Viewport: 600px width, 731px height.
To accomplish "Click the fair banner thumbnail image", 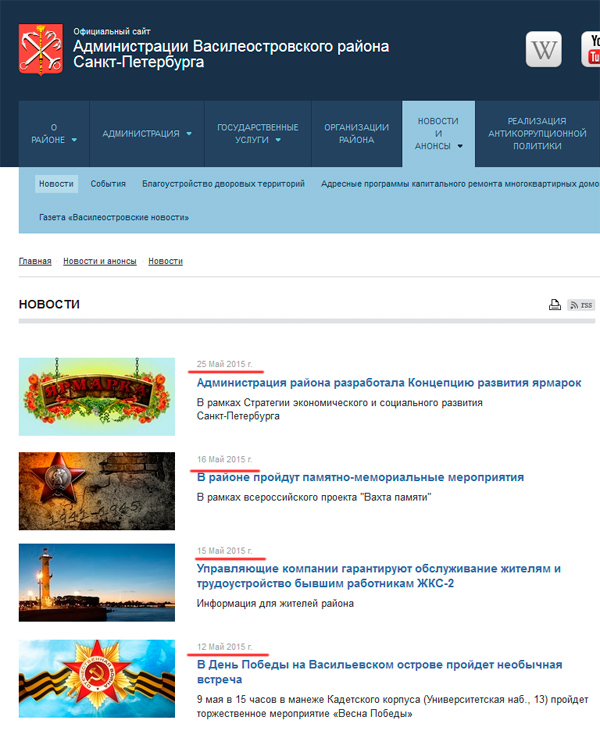I will [97, 396].
